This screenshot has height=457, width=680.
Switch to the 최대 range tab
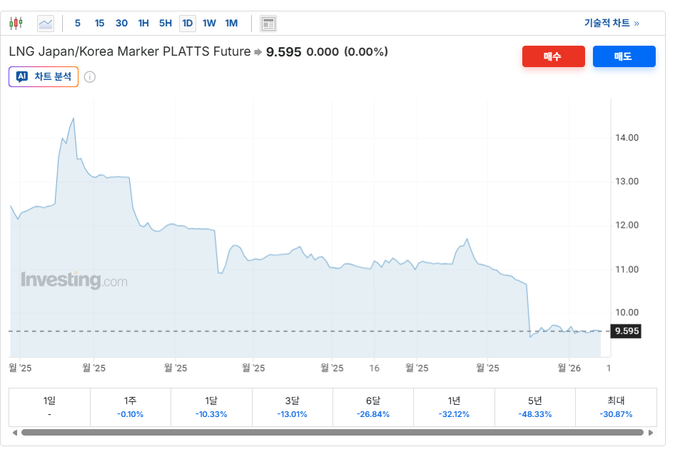tap(615, 406)
